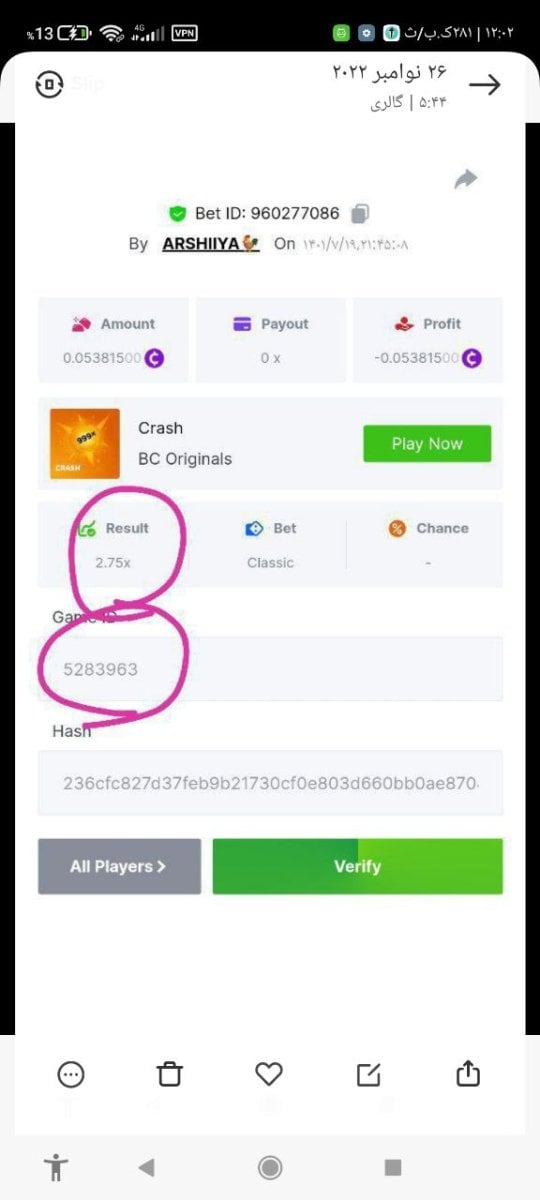Tap the rotate screen icon at top
Viewport: 540px width, 1200px height.
(48, 85)
